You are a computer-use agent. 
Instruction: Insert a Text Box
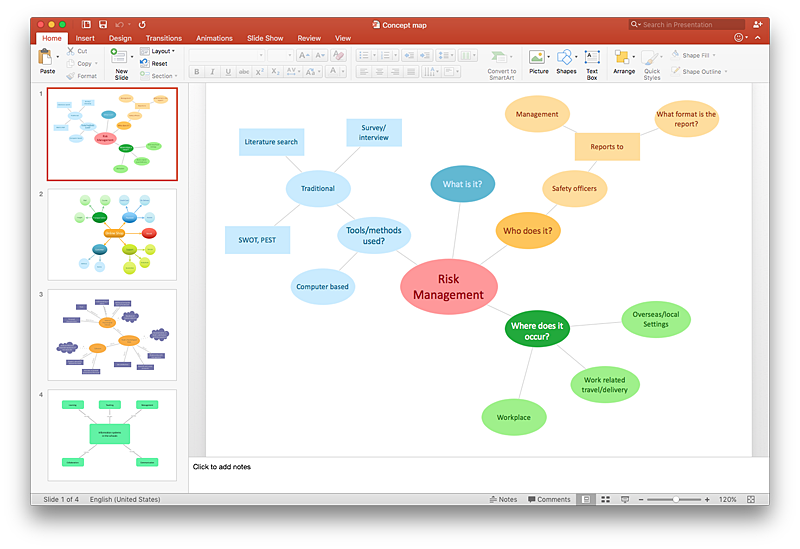pyautogui.click(x=592, y=65)
